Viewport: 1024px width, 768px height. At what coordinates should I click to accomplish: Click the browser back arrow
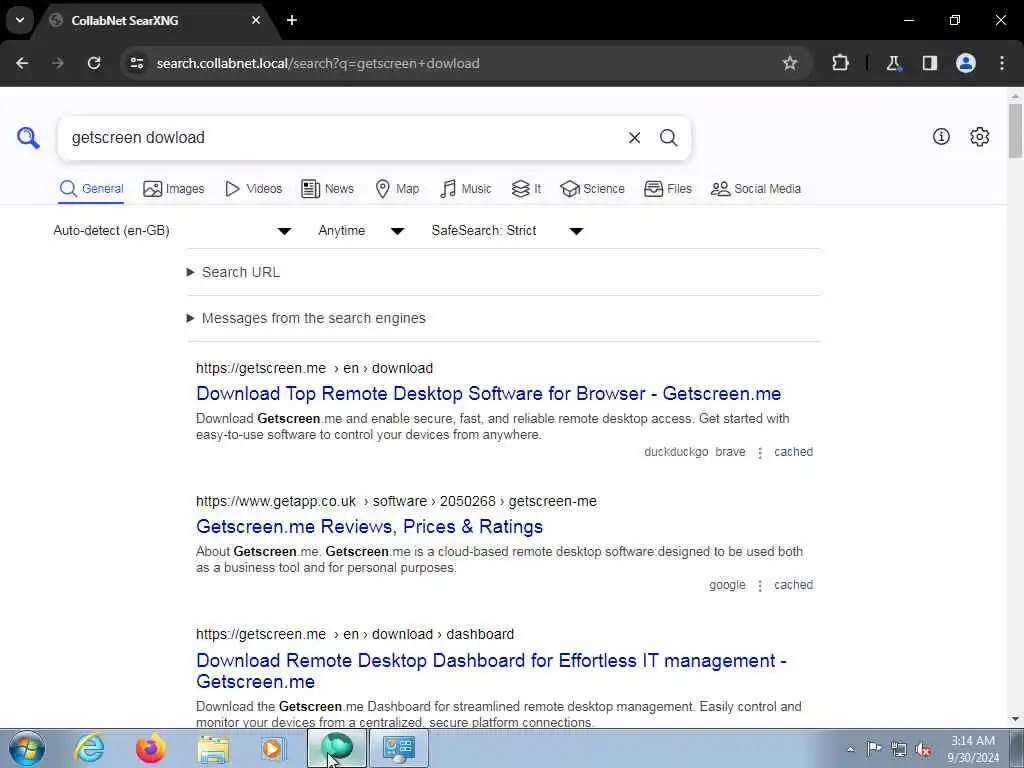pos(22,63)
